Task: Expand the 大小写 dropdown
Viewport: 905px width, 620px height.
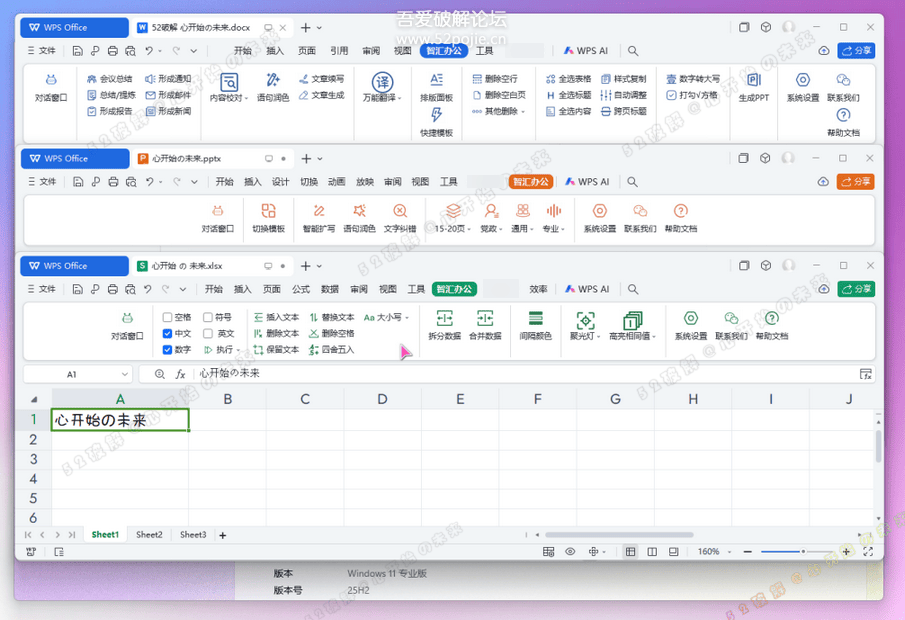Action: [x=407, y=317]
